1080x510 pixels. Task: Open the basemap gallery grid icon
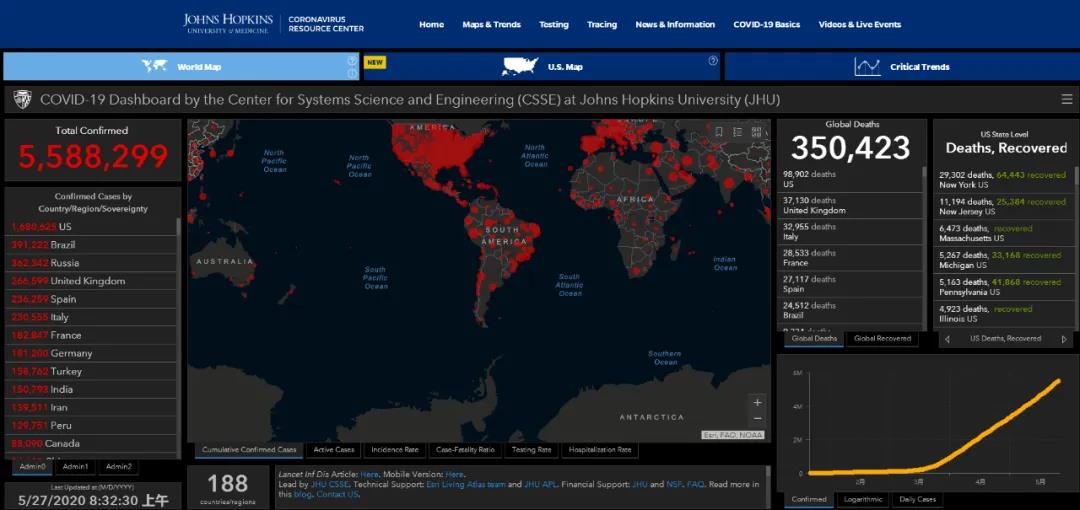757,131
